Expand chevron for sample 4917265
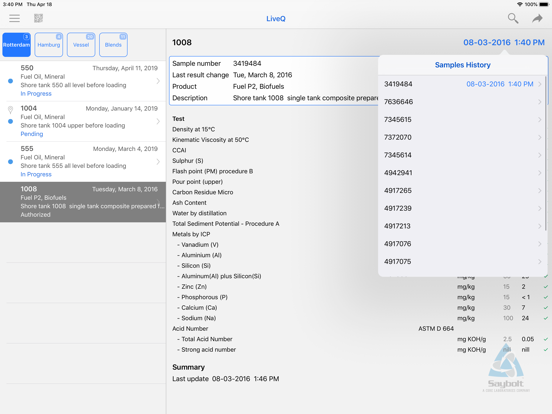This screenshot has height=414, width=552. click(540, 190)
